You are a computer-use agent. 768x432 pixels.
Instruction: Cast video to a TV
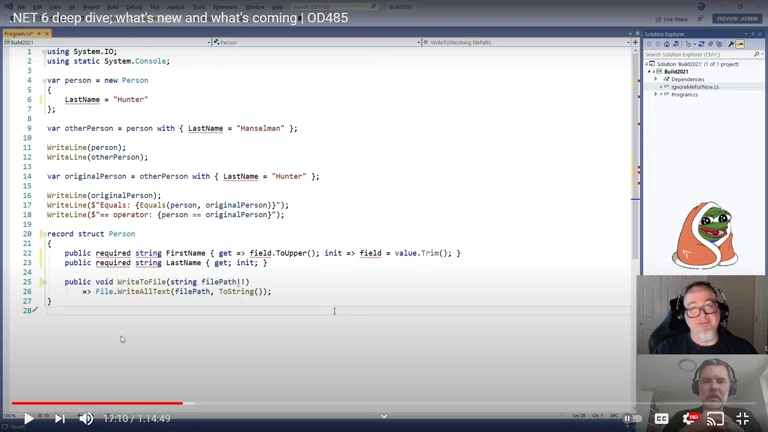pyautogui.click(x=716, y=418)
